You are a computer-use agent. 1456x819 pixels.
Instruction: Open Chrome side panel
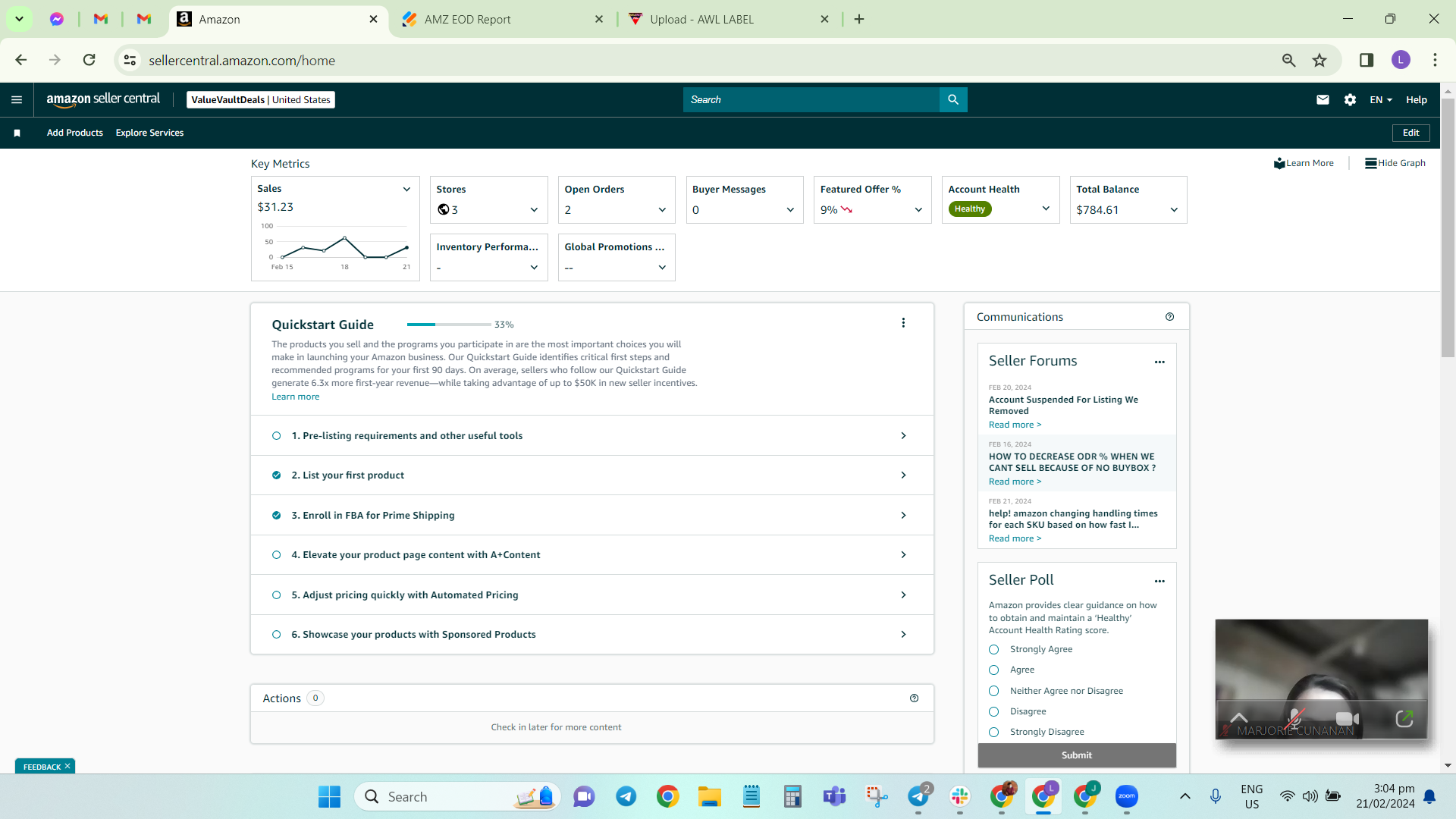[x=1367, y=60]
